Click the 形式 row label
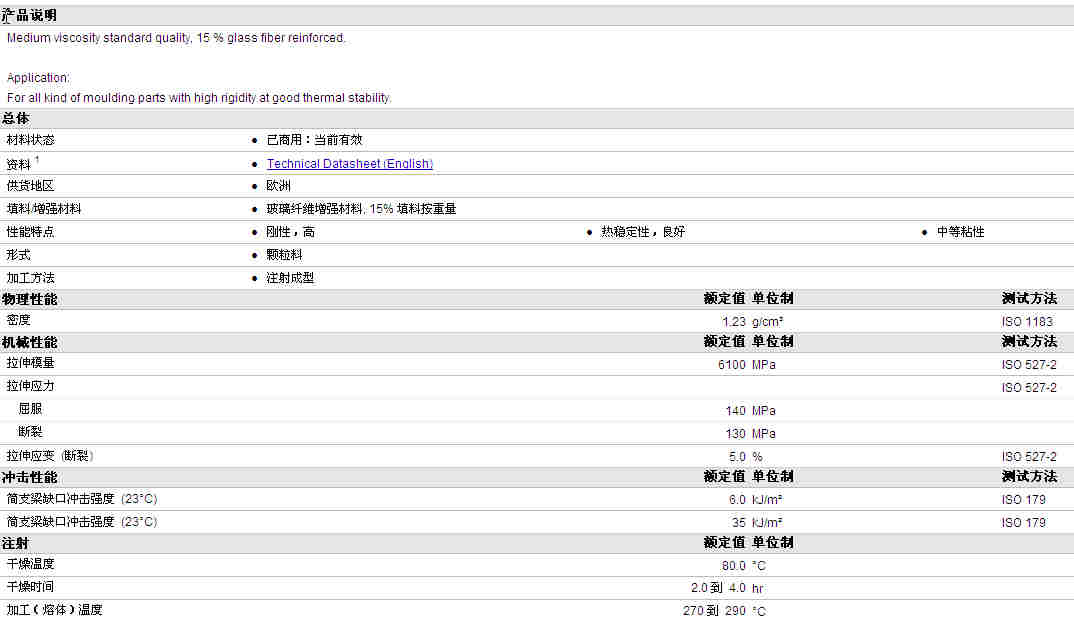This screenshot has width=1074, height=618. 18,255
